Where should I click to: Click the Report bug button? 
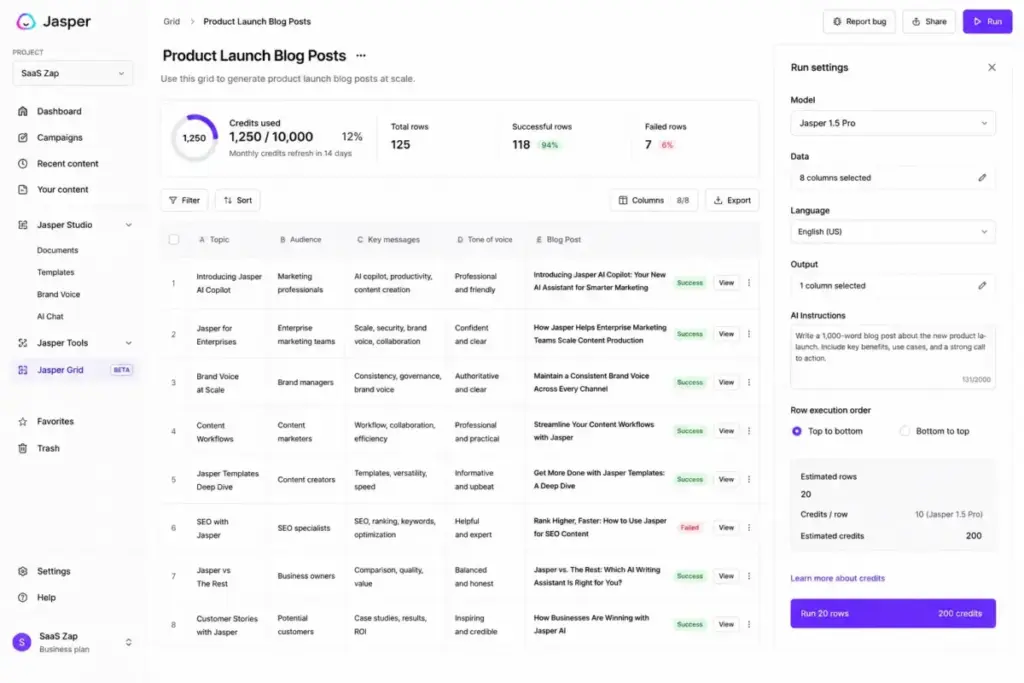click(x=859, y=22)
